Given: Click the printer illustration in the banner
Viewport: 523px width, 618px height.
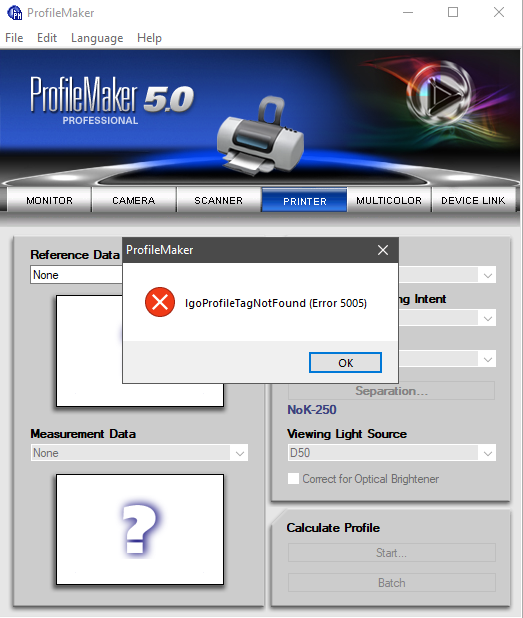Looking at the screenshot, I should [x=259, y=136].
